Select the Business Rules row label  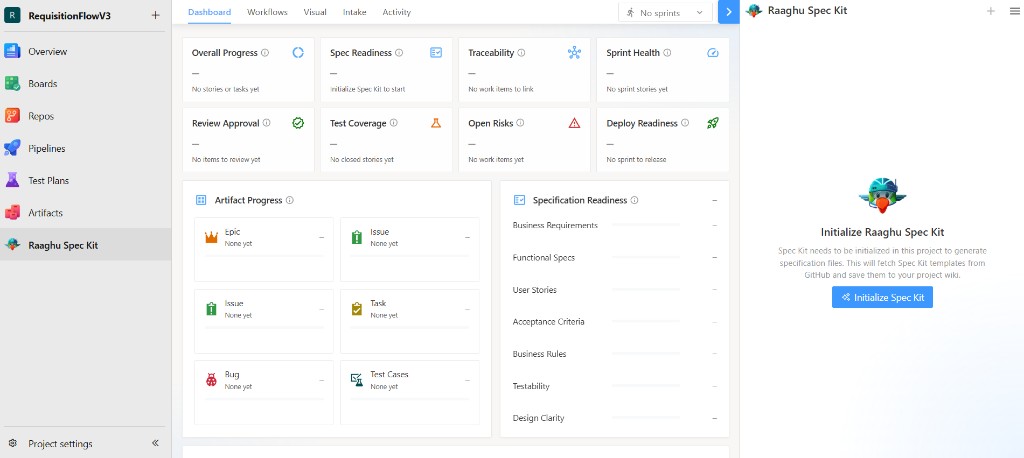point(539,354)
